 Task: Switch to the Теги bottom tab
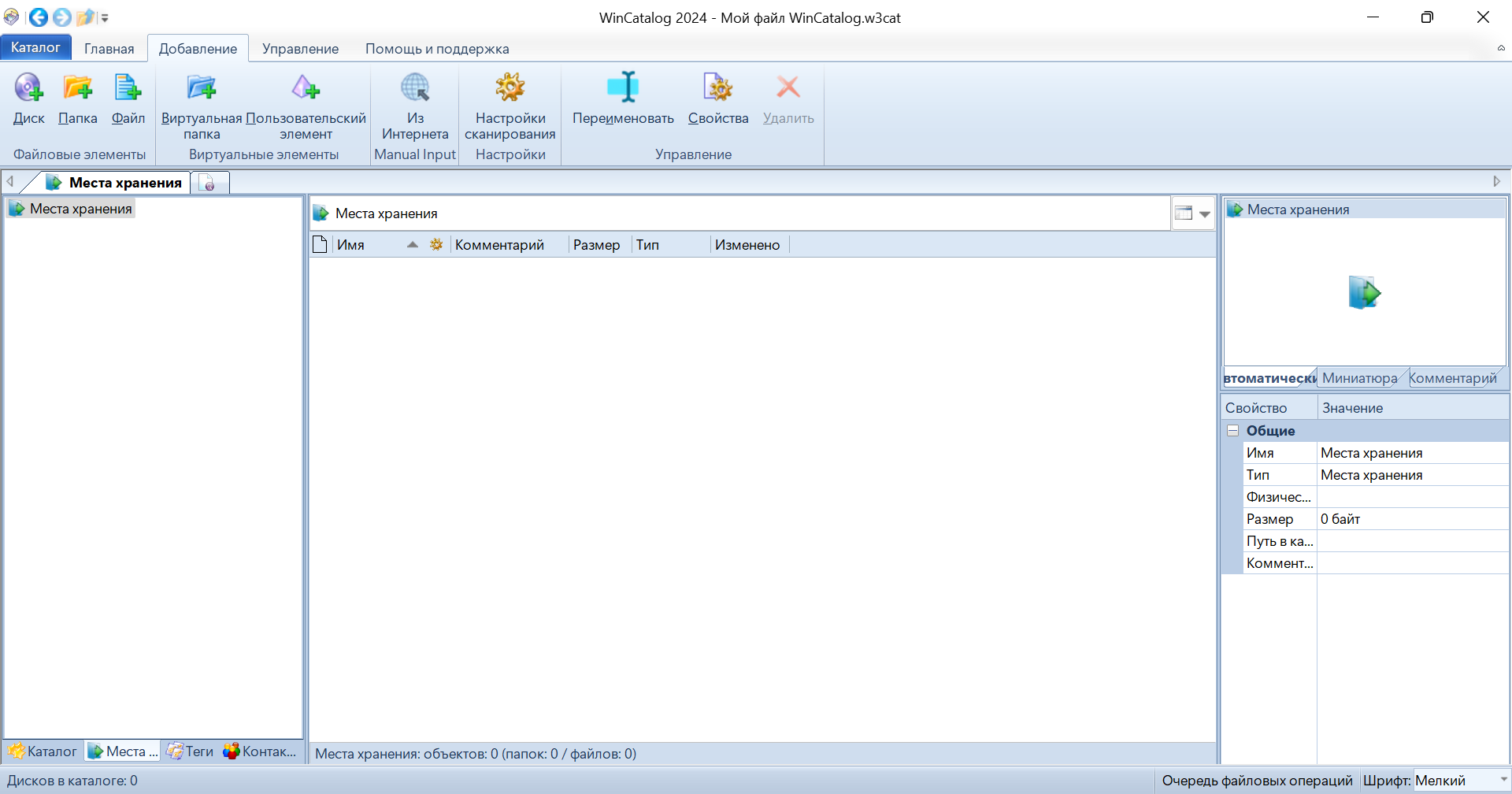pos(191,751)
